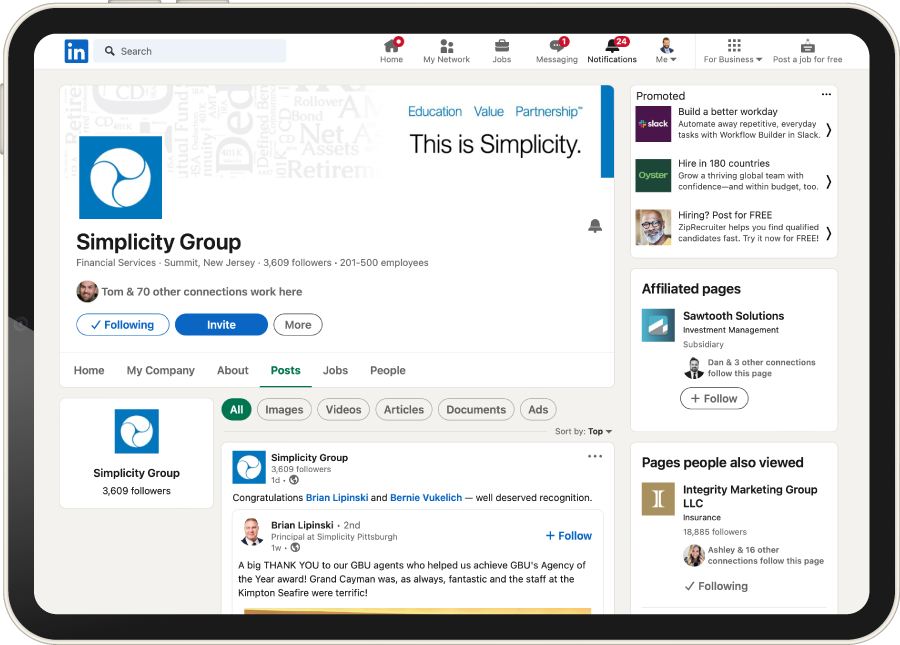Viewport: 900px width, 645px height.
Task: Click Brian Lipinski's profile photo
Action: click(x=251, y=531)
